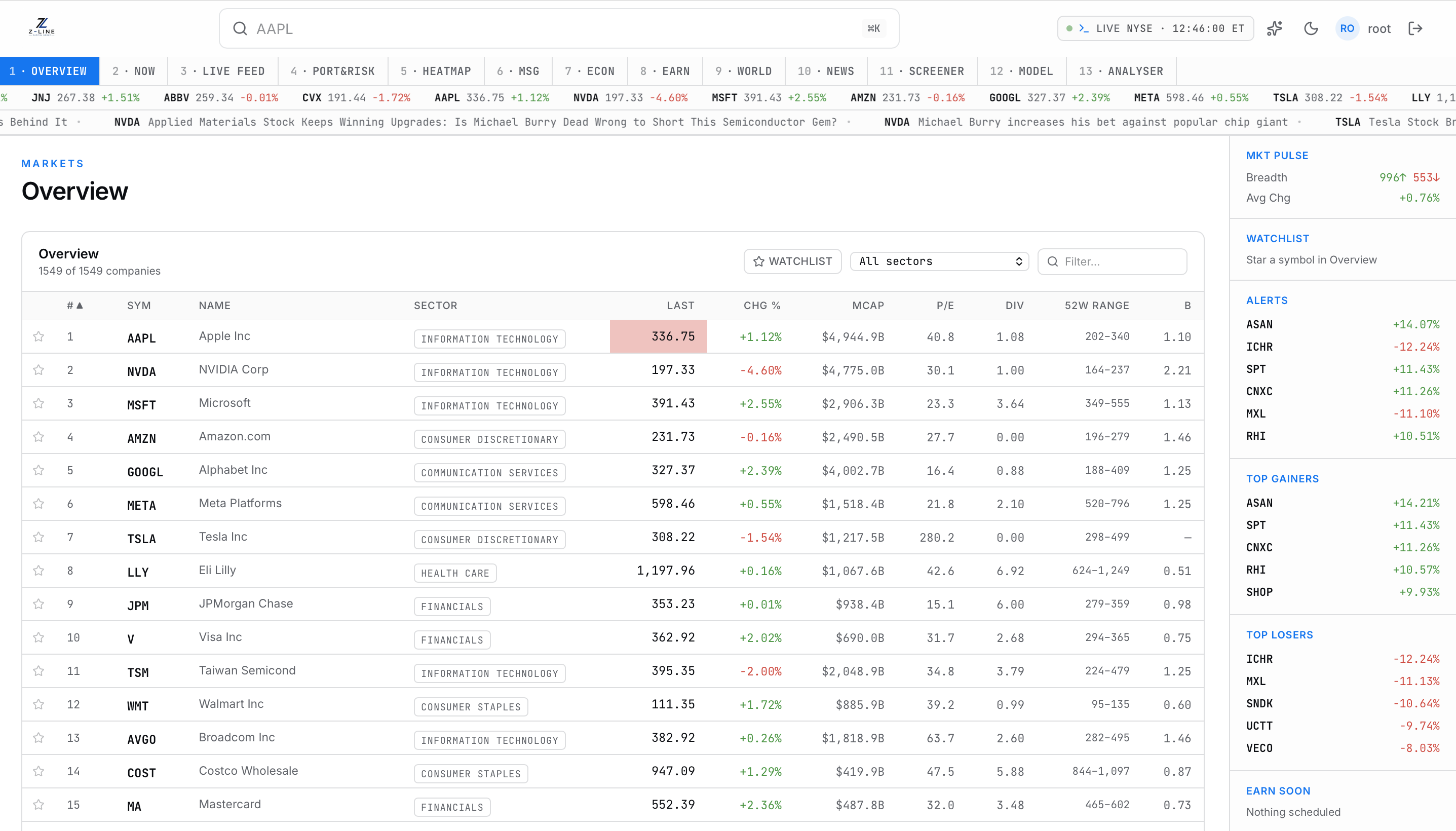The image size is (1456, 831).
Task: Click the Watchlist filter button
Action: click(x=792, y=261)
